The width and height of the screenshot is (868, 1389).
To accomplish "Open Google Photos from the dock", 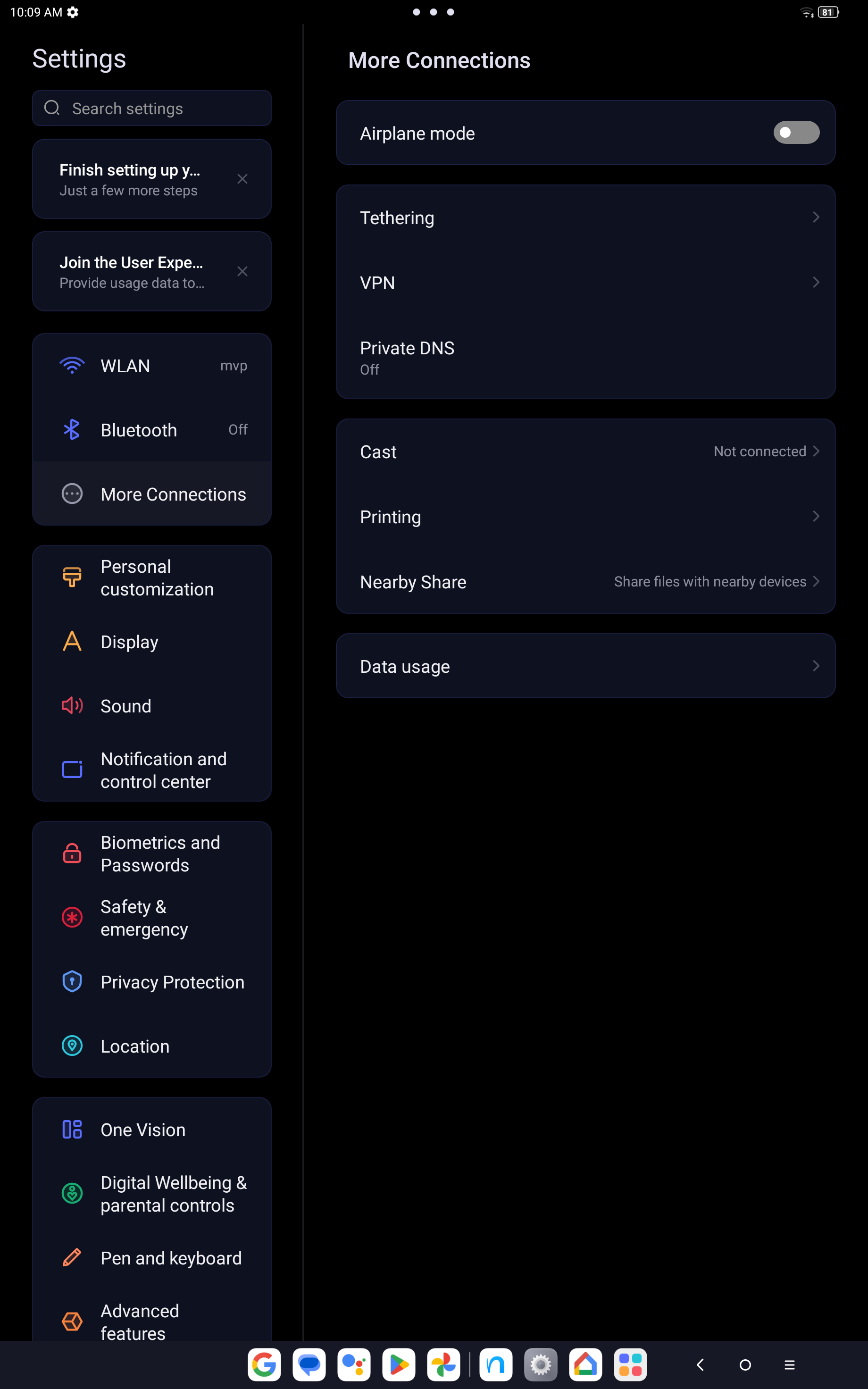I will click(x=444, y=1365).
